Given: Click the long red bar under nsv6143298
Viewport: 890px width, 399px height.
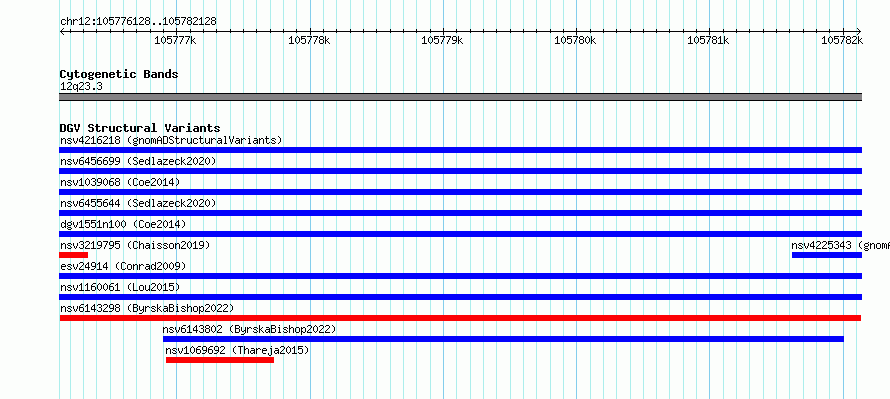Looking at the screenshot, I should 460,318.
